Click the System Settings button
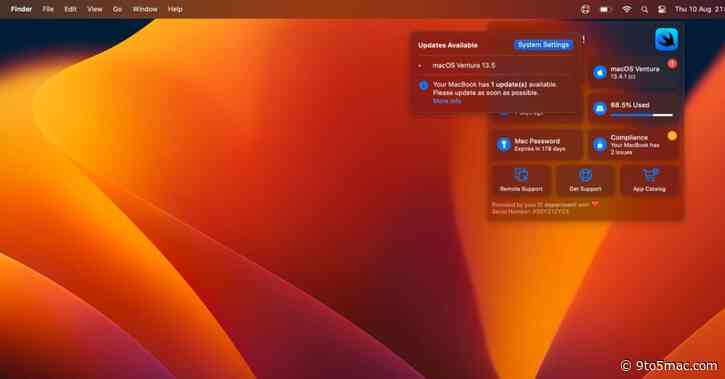The height and width of the screenshot is (379, 725). coord(543,45)
